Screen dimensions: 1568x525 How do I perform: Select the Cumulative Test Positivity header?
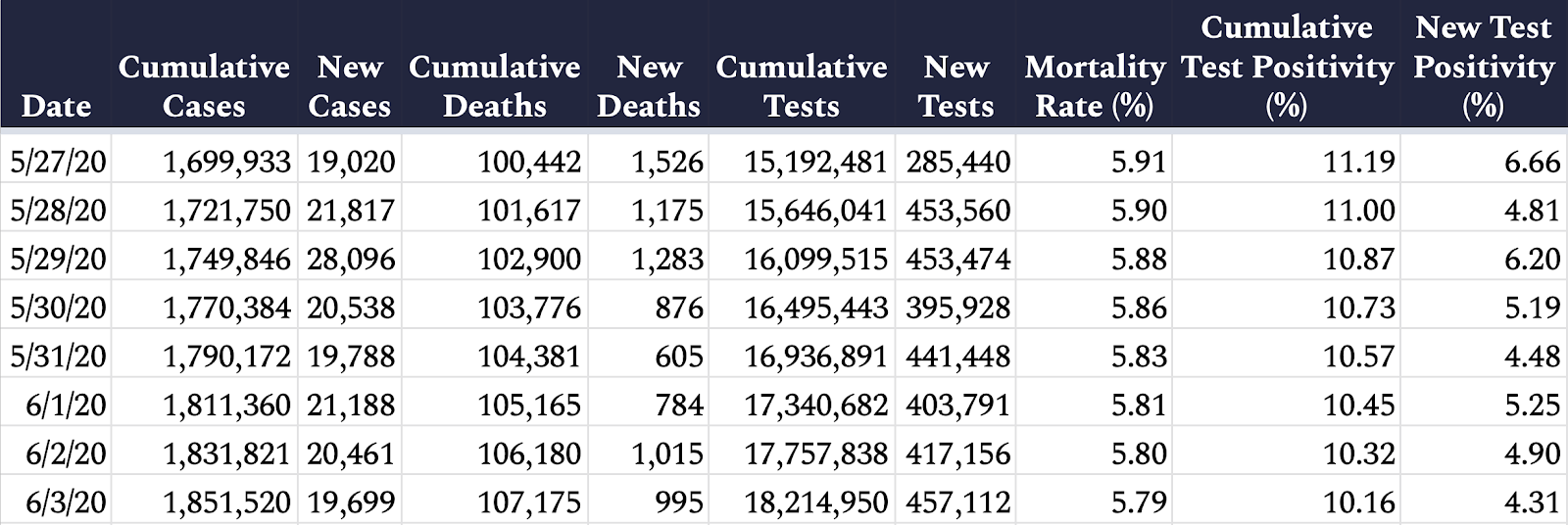point(1287,66)
